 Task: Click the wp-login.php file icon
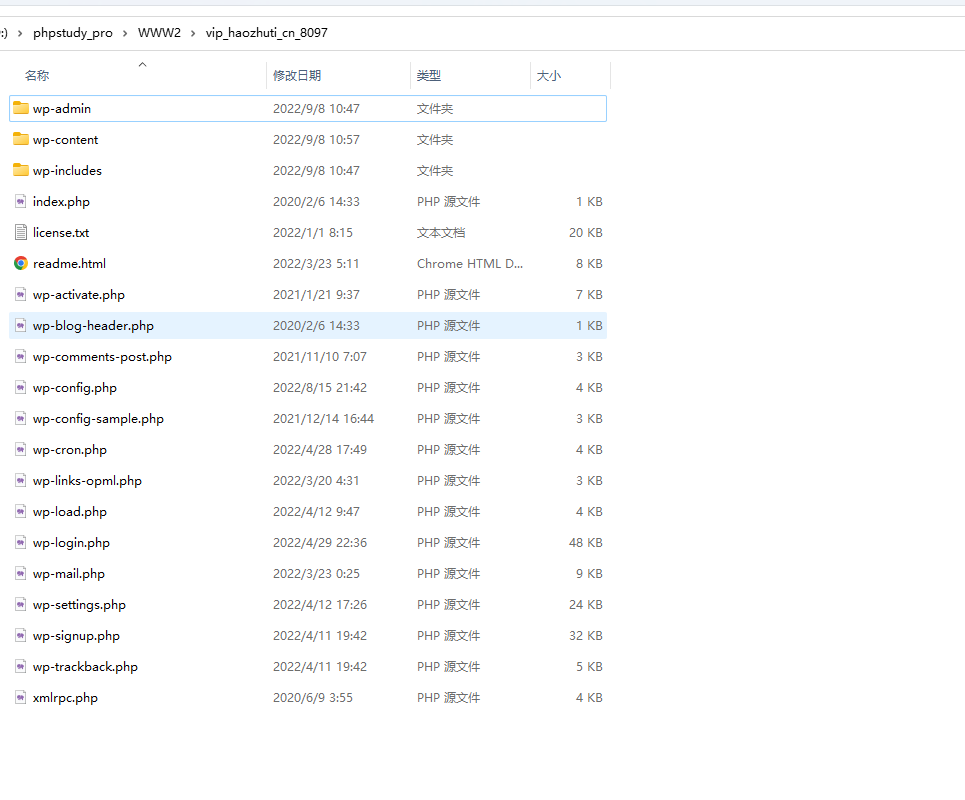tap(21, 542)
